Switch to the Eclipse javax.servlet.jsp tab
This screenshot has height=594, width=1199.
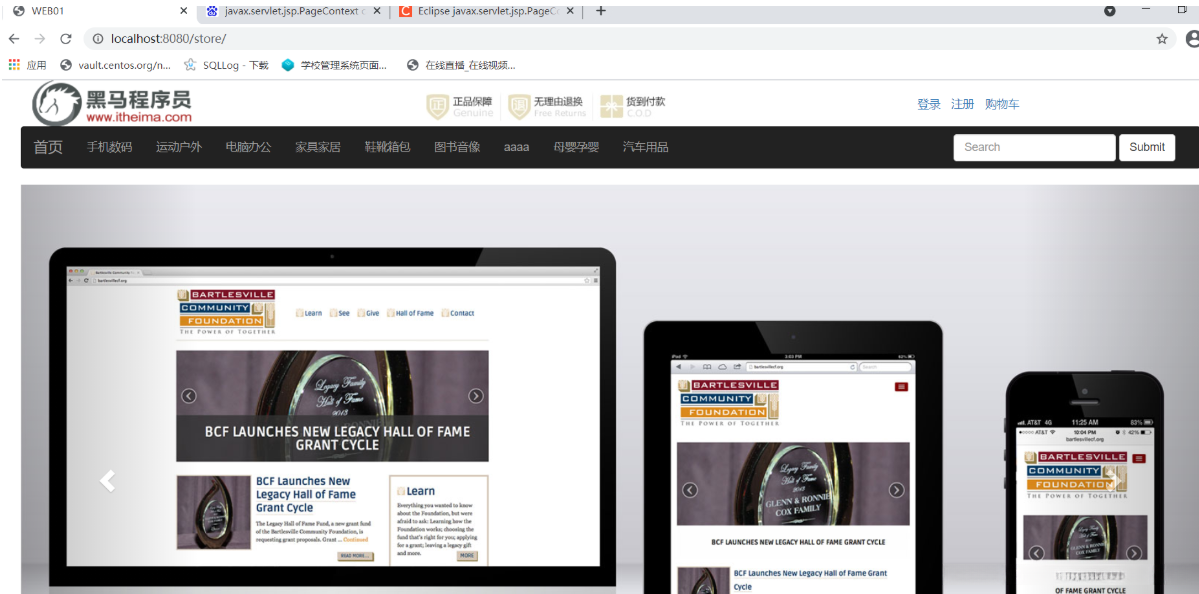tap(487, 11)
